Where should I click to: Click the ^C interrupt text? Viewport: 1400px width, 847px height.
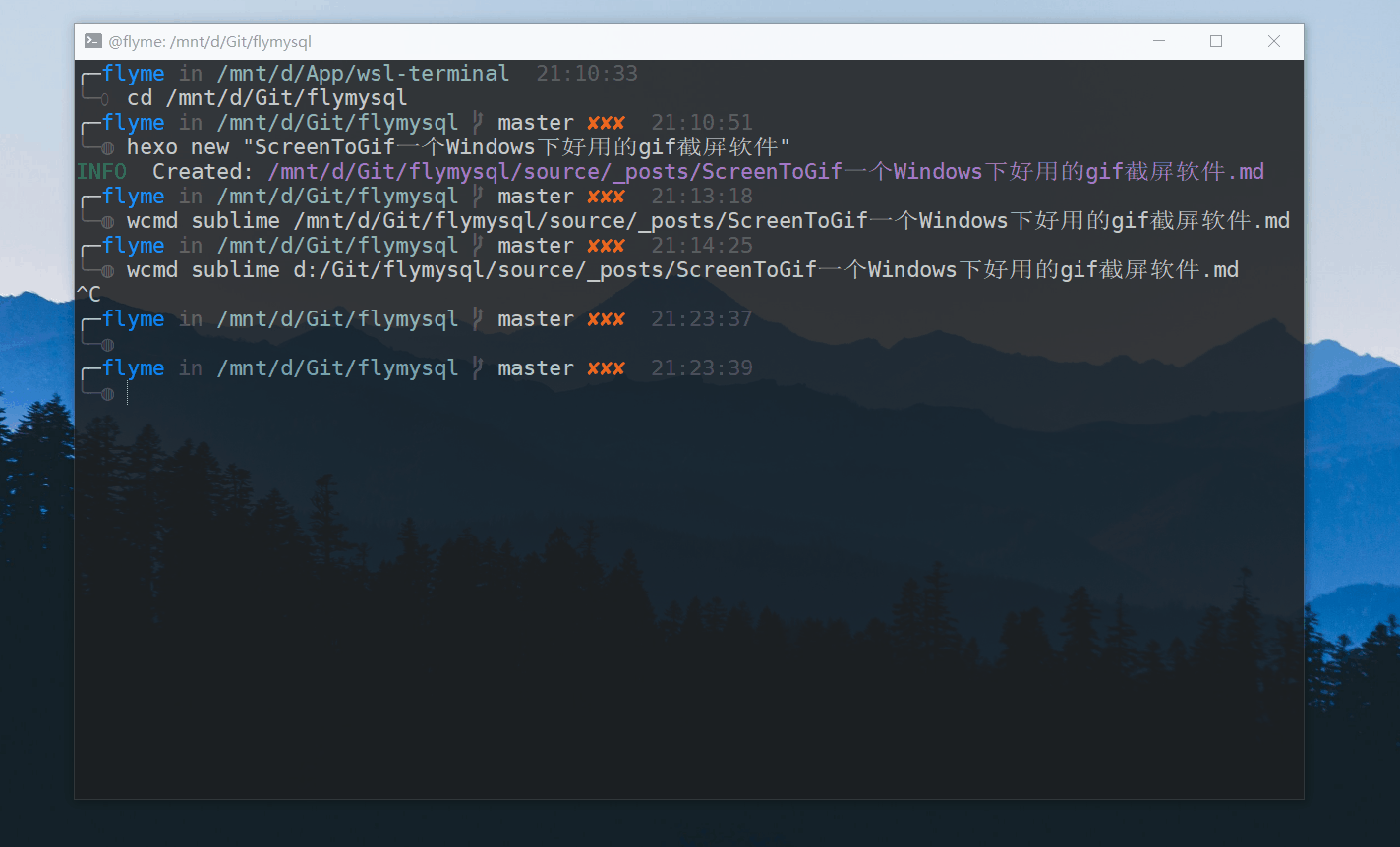(x=88, y=294)
